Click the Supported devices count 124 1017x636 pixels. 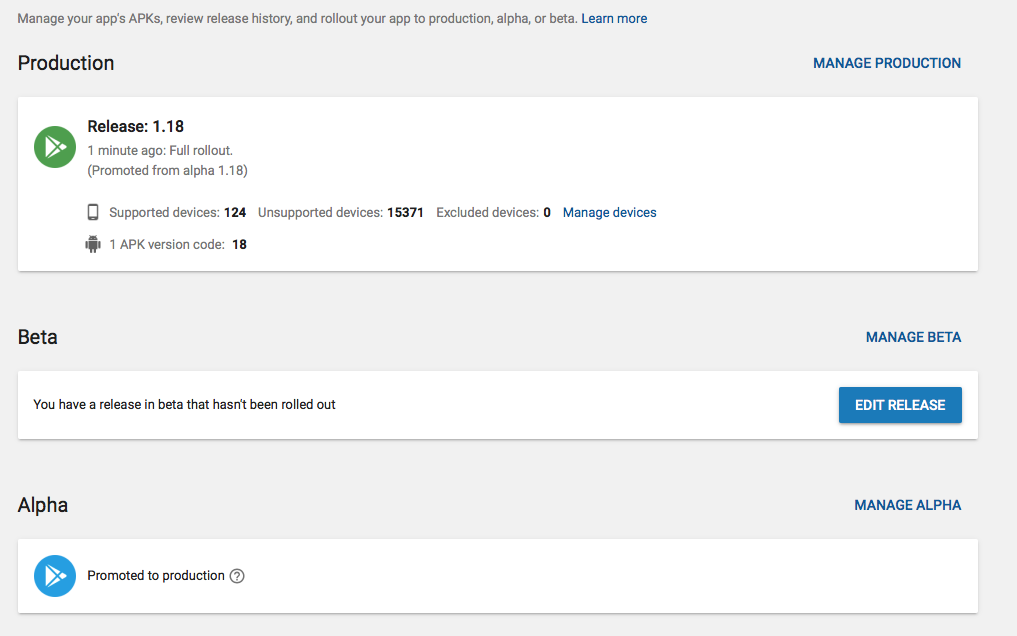tap(235, 213)
